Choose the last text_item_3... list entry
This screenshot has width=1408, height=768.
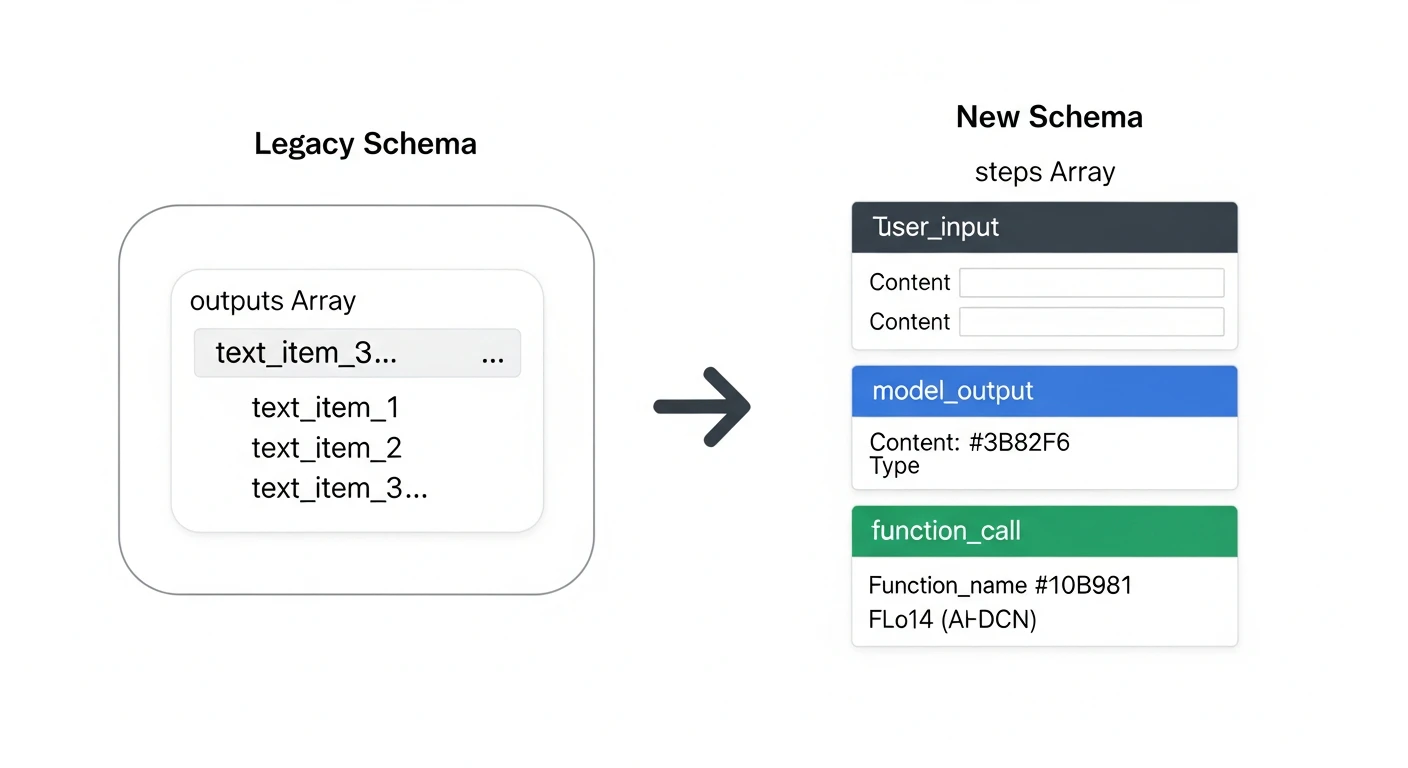point(339,487)
